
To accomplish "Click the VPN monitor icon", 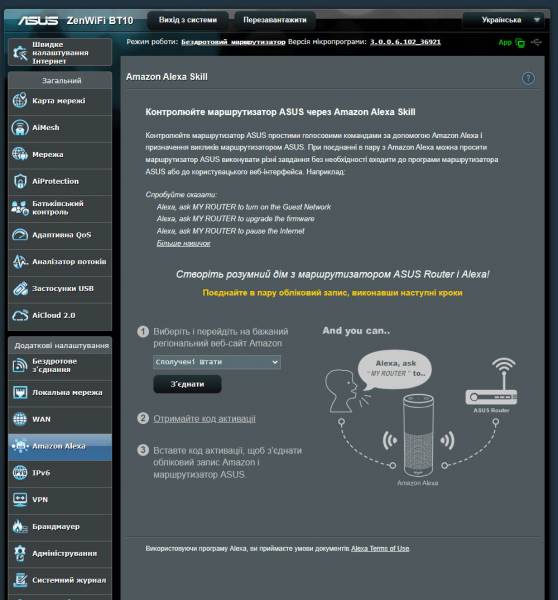I will [20, 500].
